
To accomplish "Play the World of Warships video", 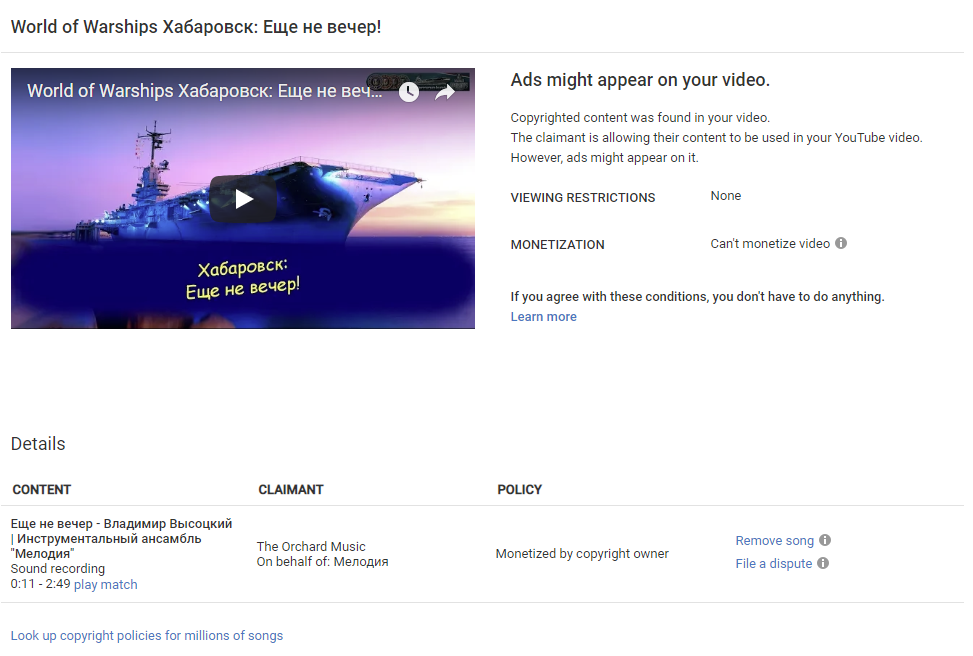I will click(x=243, y=198).
